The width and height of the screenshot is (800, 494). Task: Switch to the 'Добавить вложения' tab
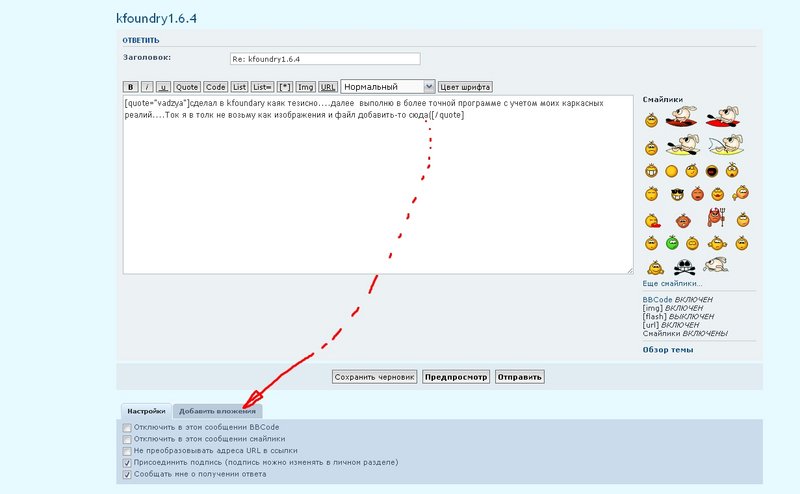tap(217, 411)
